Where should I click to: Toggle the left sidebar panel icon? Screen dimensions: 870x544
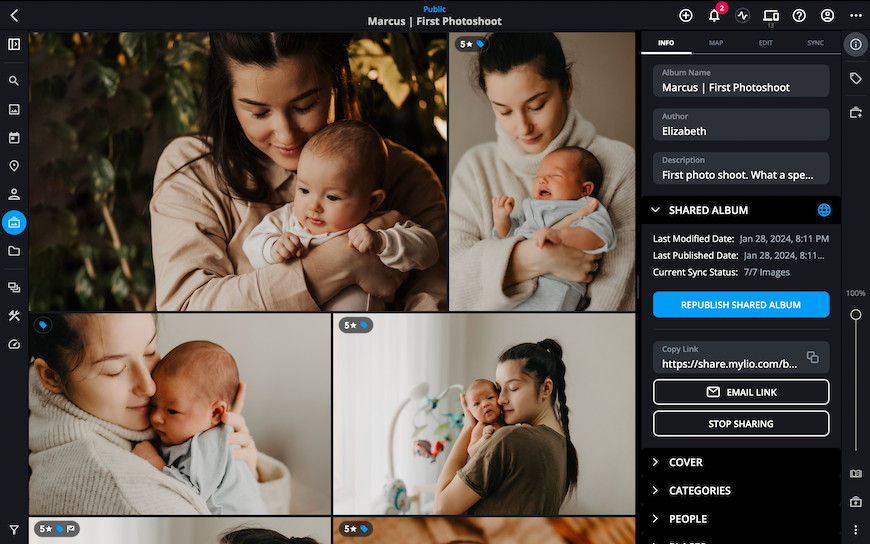tap(14, 44)
